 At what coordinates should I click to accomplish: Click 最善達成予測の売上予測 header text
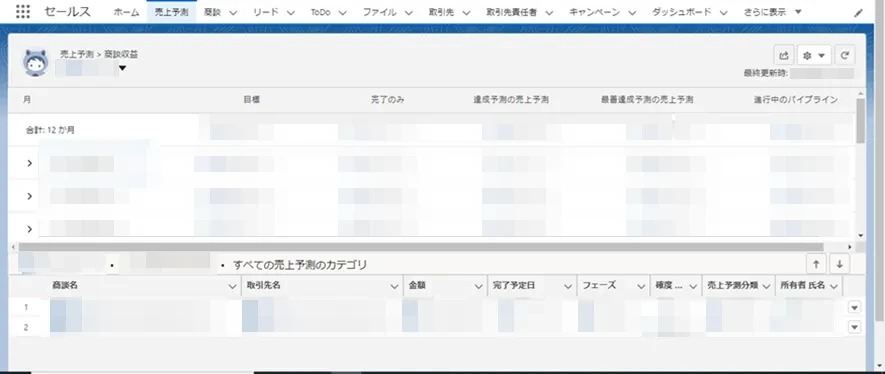pyautogui.click(x=647, y=100)
